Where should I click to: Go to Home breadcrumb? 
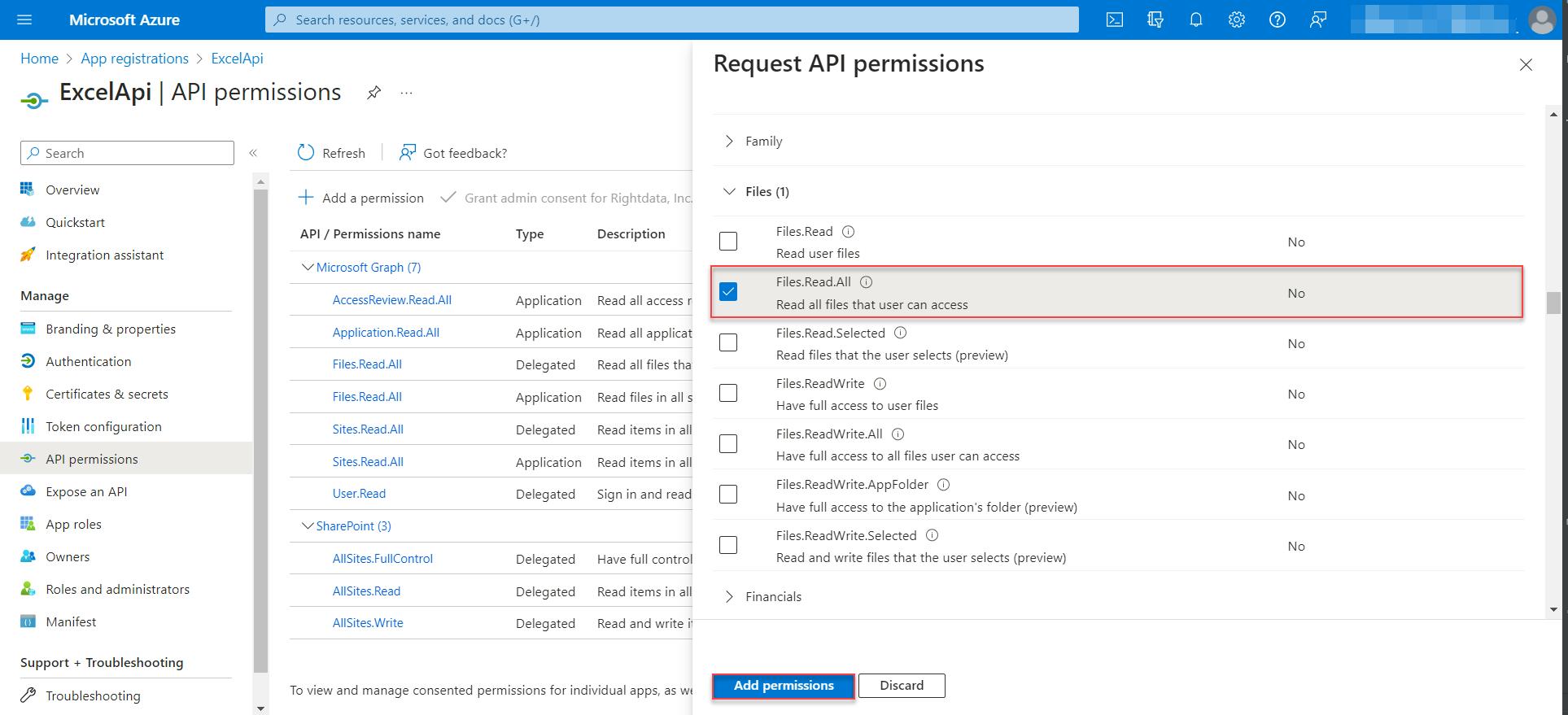(39, 59)
